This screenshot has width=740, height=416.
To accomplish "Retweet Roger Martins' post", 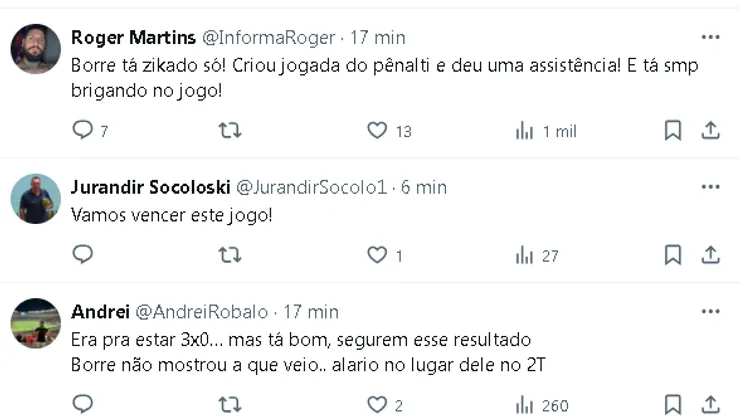I will click(x=229, y=130).
